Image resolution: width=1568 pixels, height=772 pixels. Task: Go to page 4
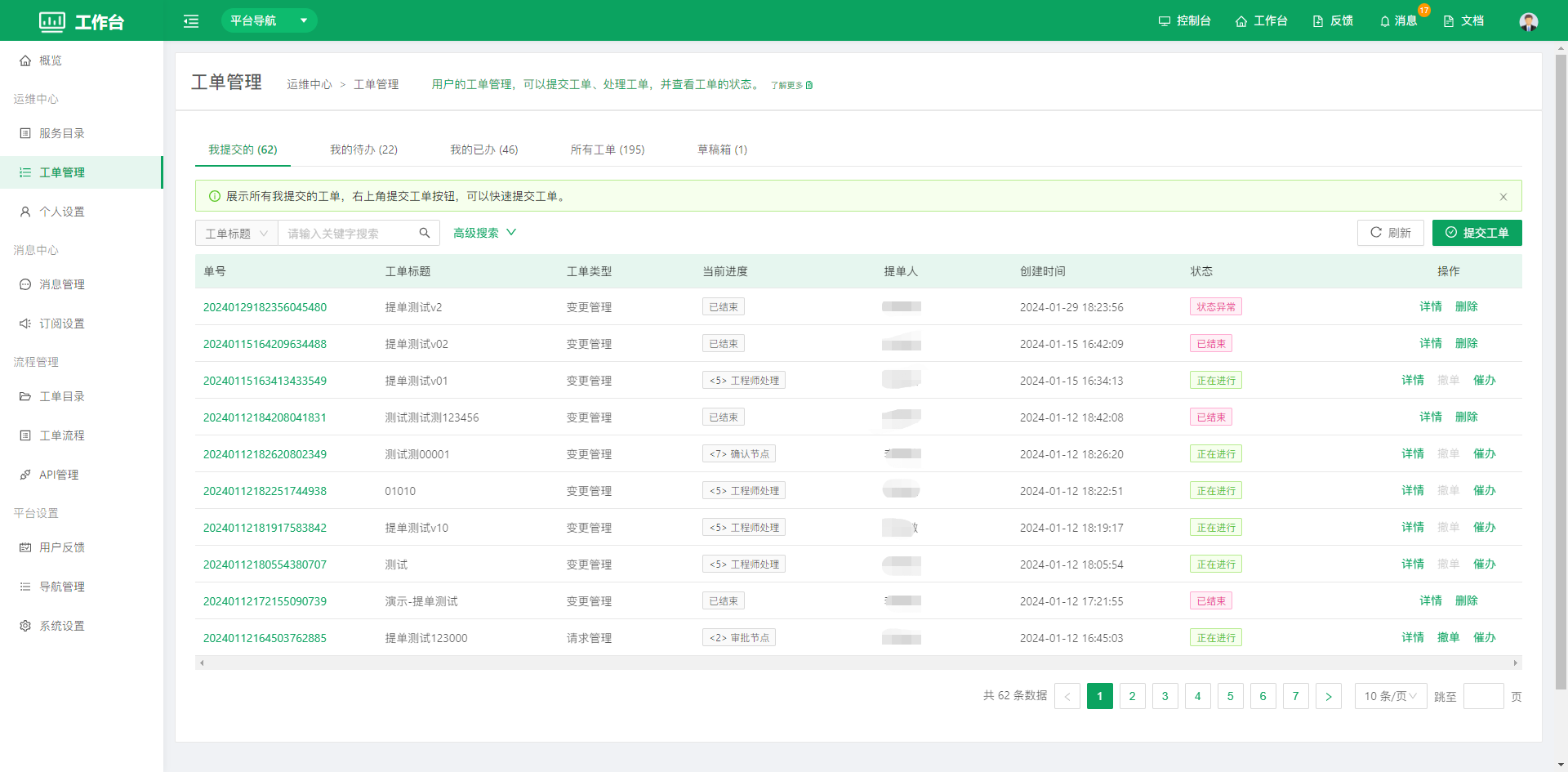point(1198,696)
